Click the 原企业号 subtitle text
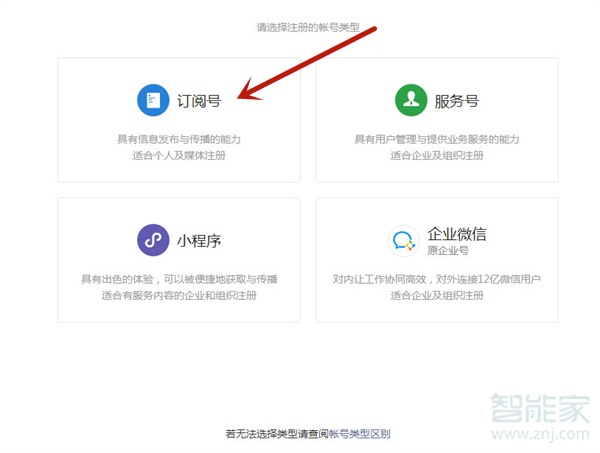Image resolution: width=600 pixels, height=453 pixels. 447,251
